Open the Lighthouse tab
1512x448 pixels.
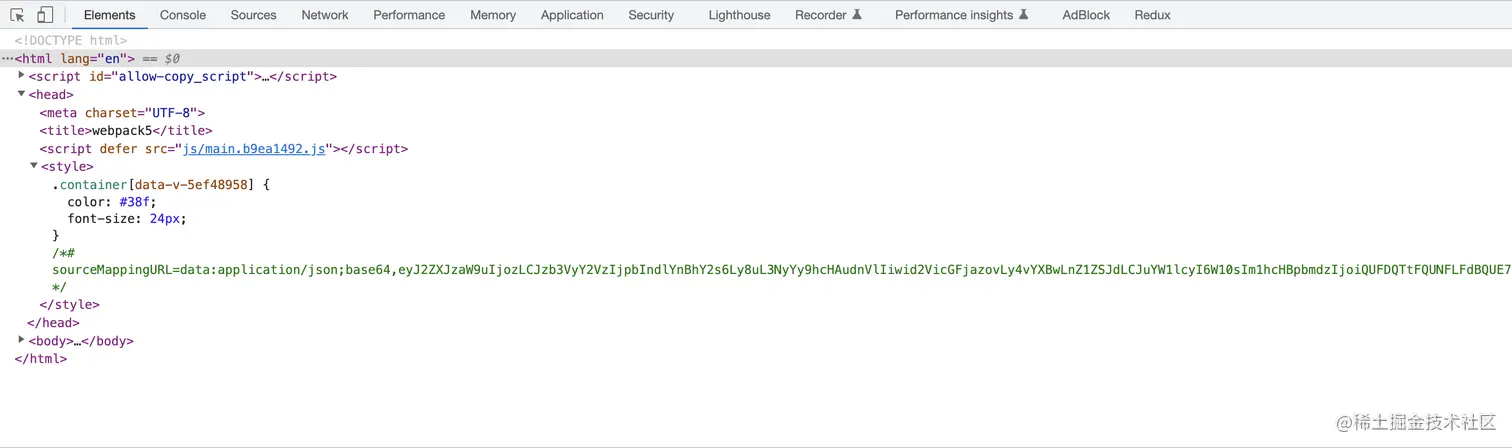739,15
